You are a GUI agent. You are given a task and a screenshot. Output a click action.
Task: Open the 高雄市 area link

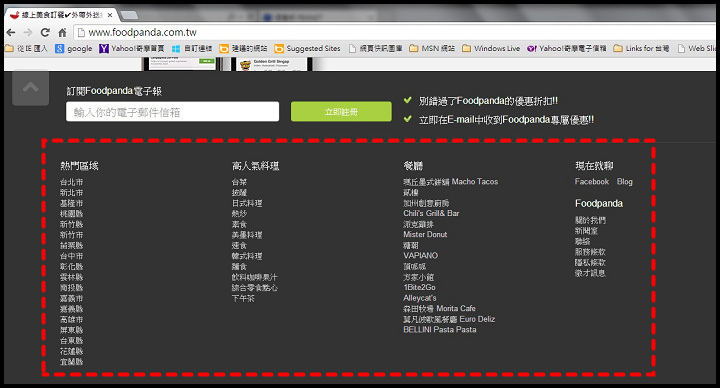[x=71, y=319]
